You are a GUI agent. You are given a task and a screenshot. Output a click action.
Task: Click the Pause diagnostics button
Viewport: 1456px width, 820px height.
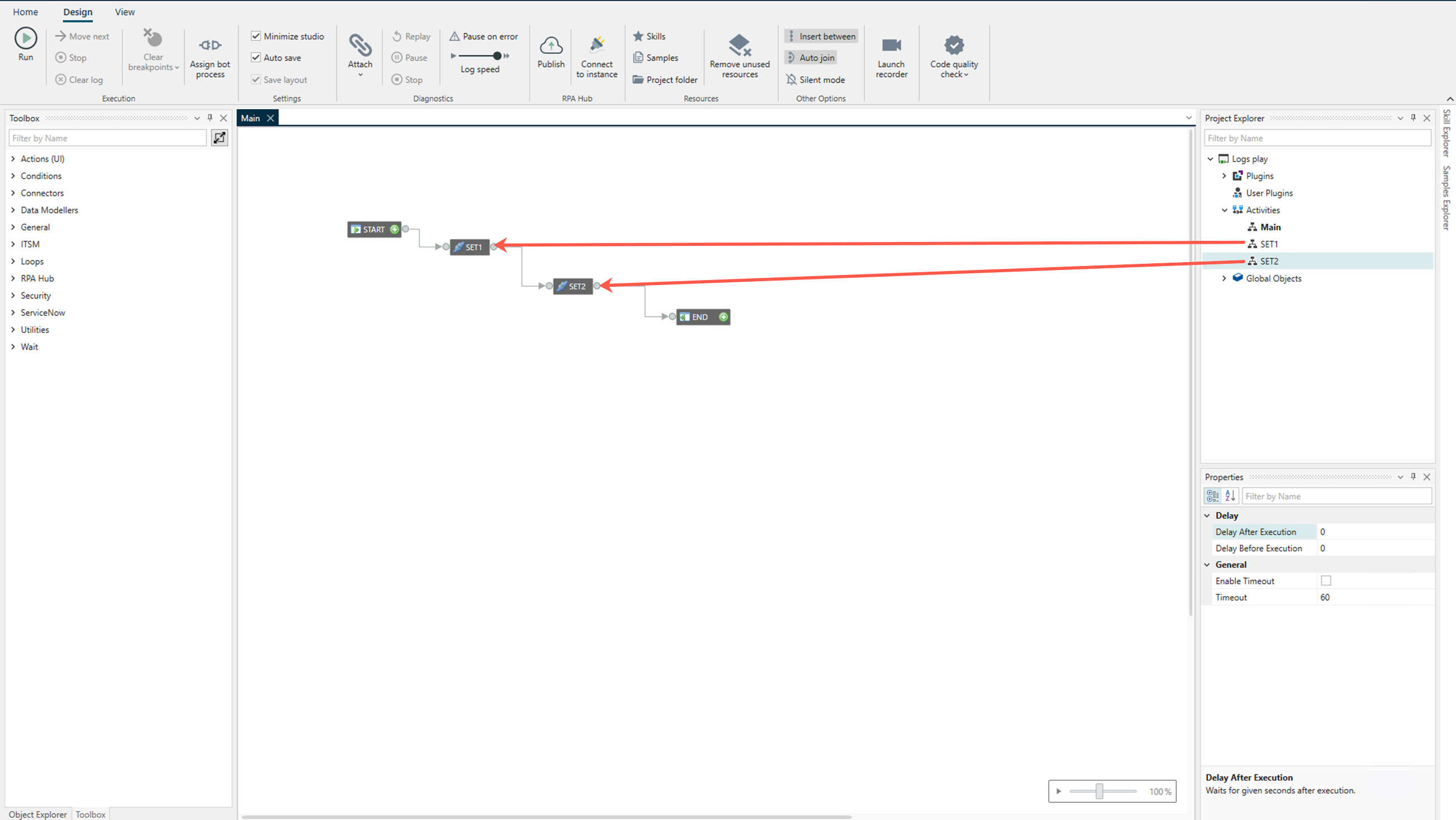409,58
